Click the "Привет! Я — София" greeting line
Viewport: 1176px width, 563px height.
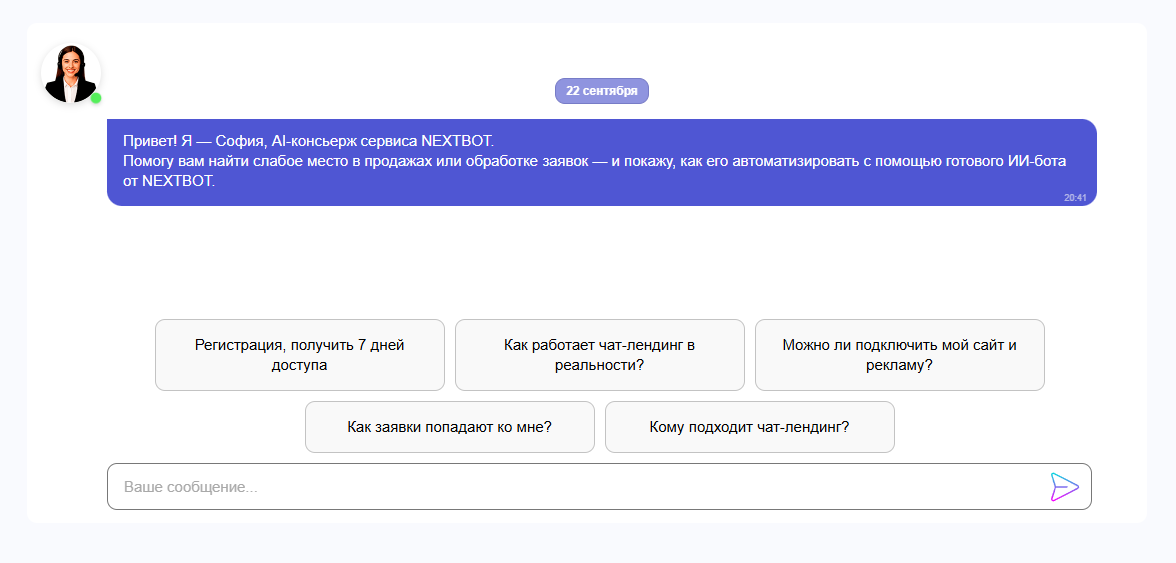(190, 140)
